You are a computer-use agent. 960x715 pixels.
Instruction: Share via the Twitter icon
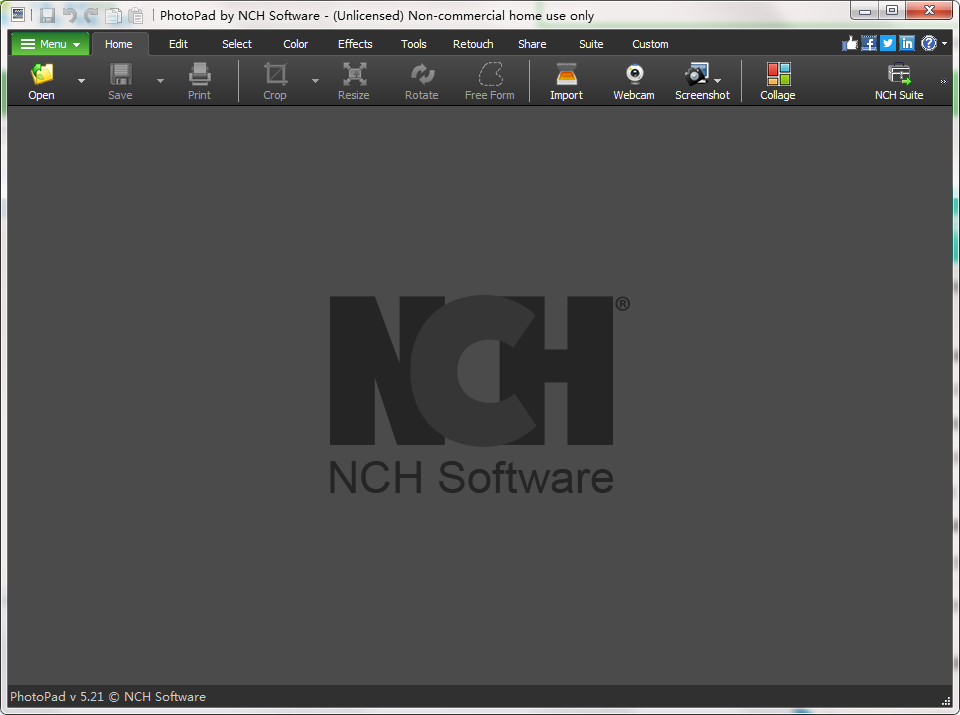click(x=888, y=43)
